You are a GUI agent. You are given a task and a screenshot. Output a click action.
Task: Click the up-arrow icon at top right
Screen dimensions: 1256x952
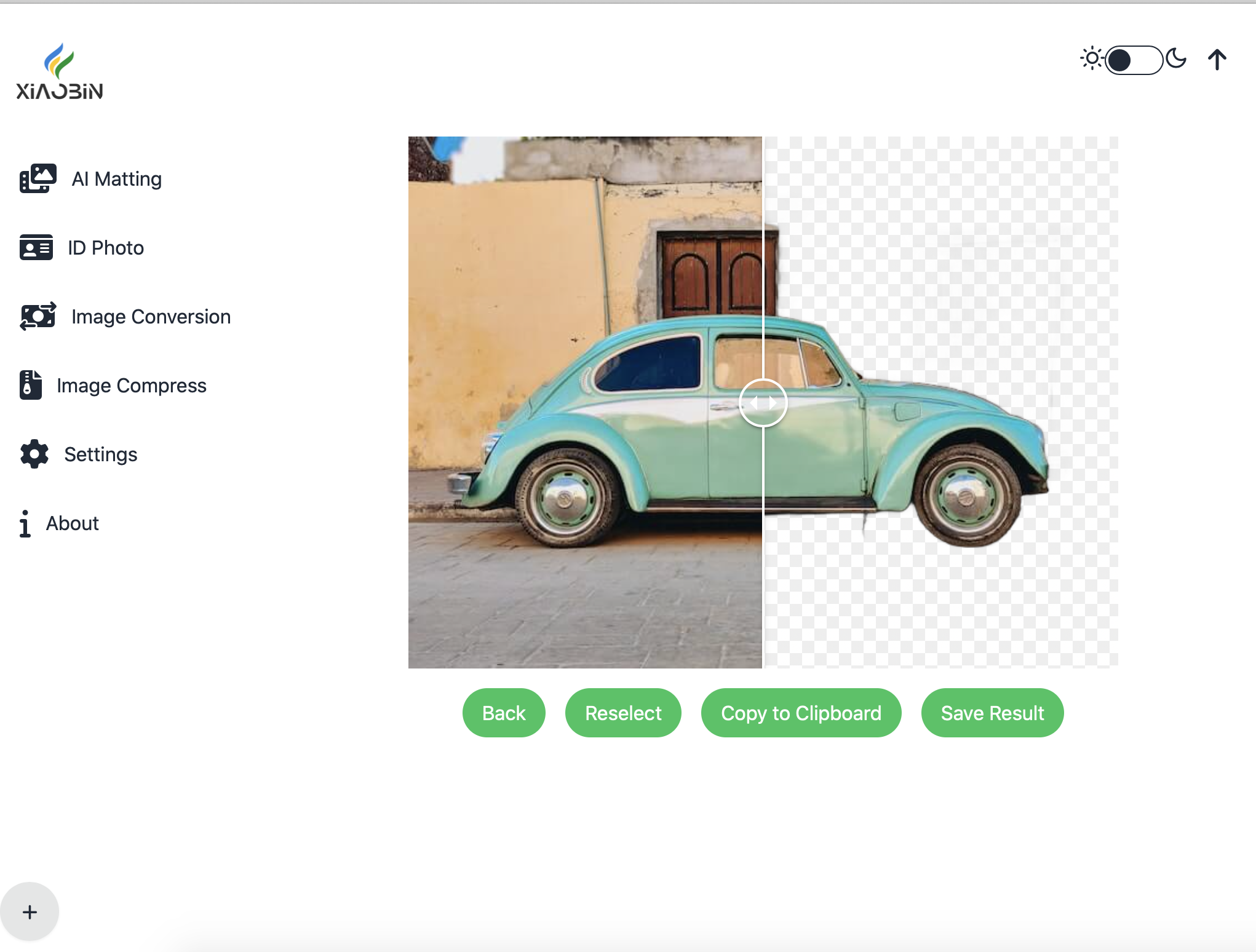(x=1217, y=60)
